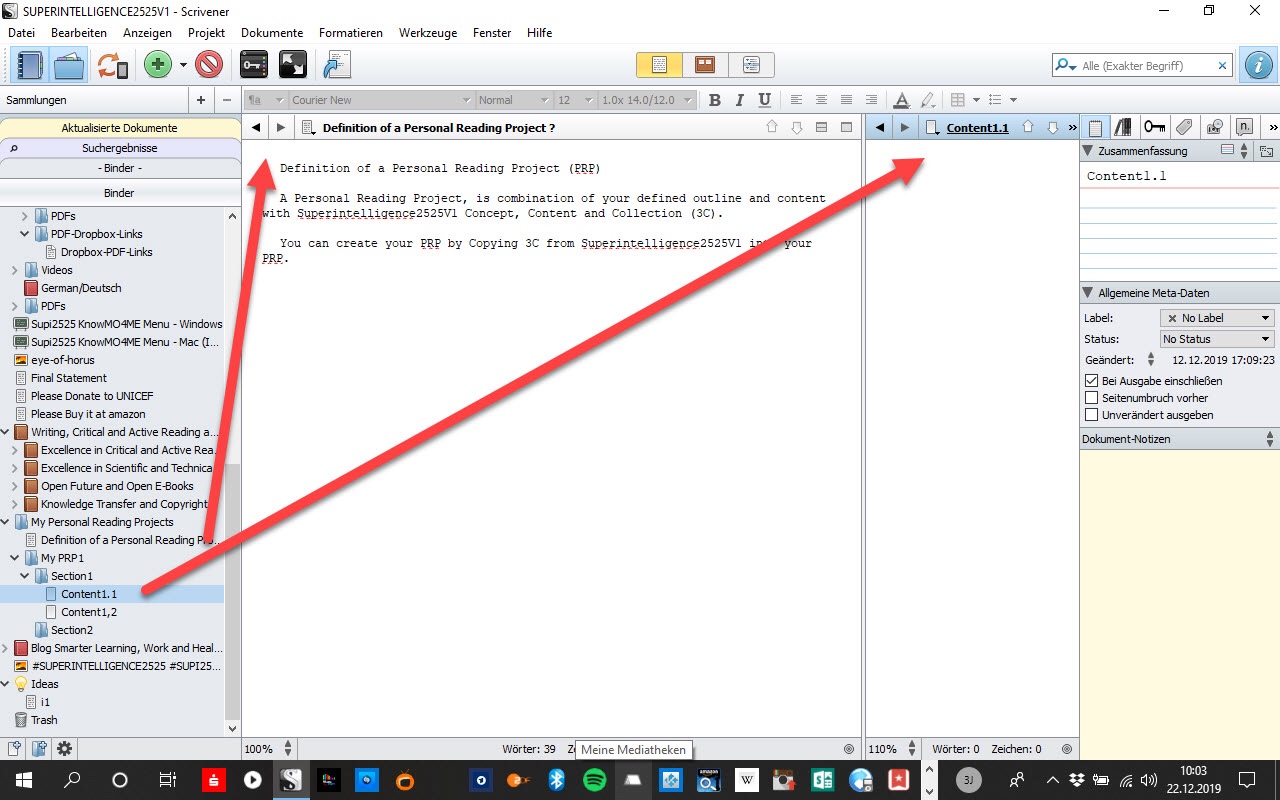
Task: Enable 'Seitenumbruch vorher' checkbox
Action: 1092,398
